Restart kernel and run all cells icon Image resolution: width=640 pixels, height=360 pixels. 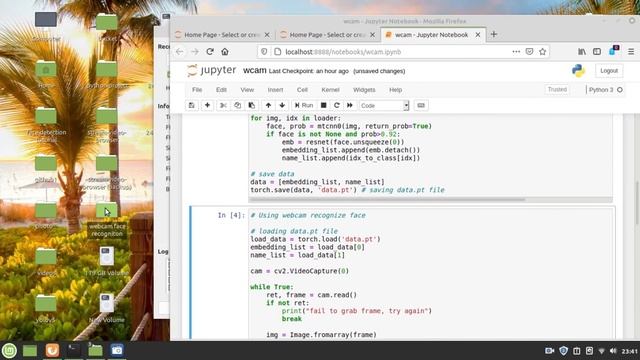[x=350, y=105]
